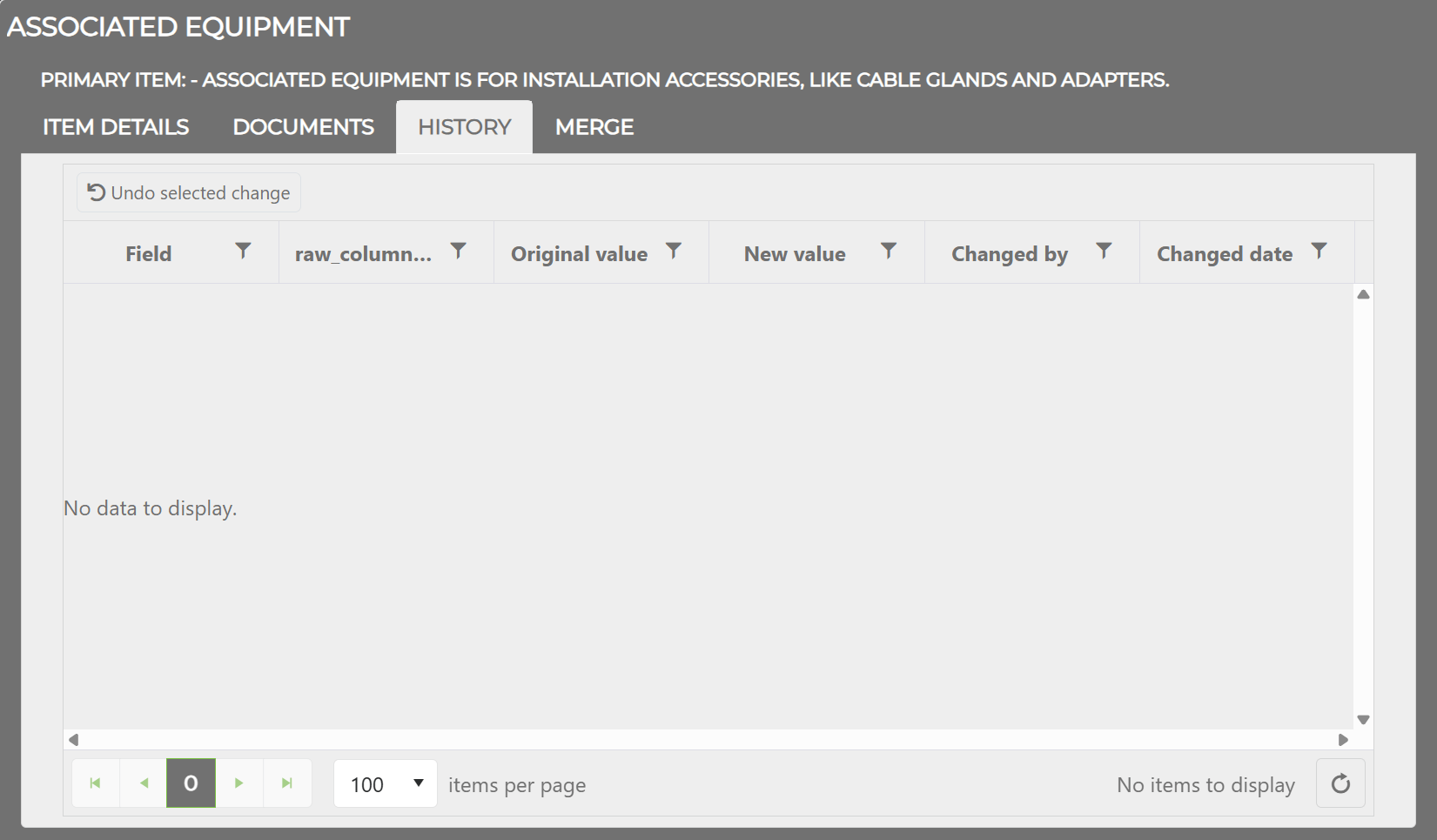Open filter for Field column
Image resolution: width=1437 pixels, height=840 pixels.
click(243, 252)
